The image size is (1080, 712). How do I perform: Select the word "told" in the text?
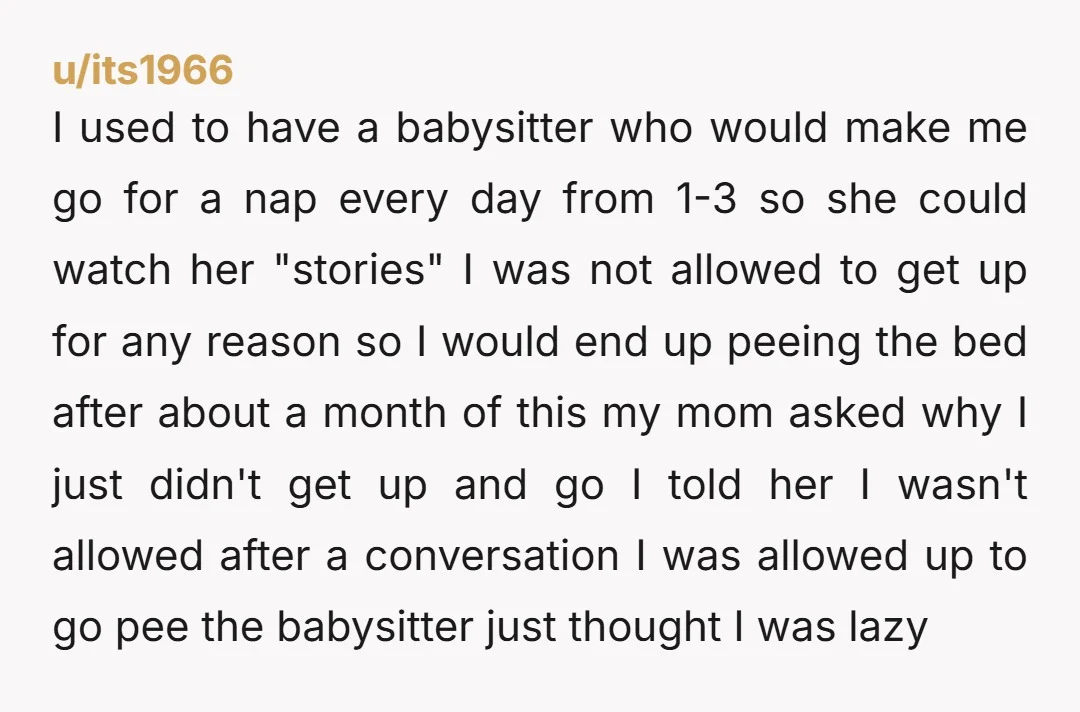point(704,484)
